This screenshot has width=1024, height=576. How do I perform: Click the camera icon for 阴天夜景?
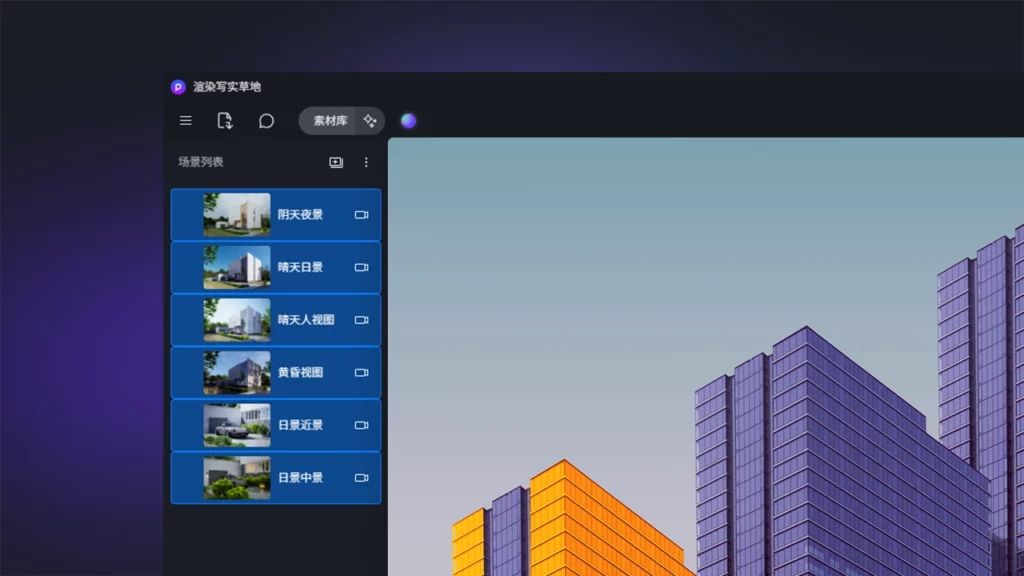coord(361,215)
